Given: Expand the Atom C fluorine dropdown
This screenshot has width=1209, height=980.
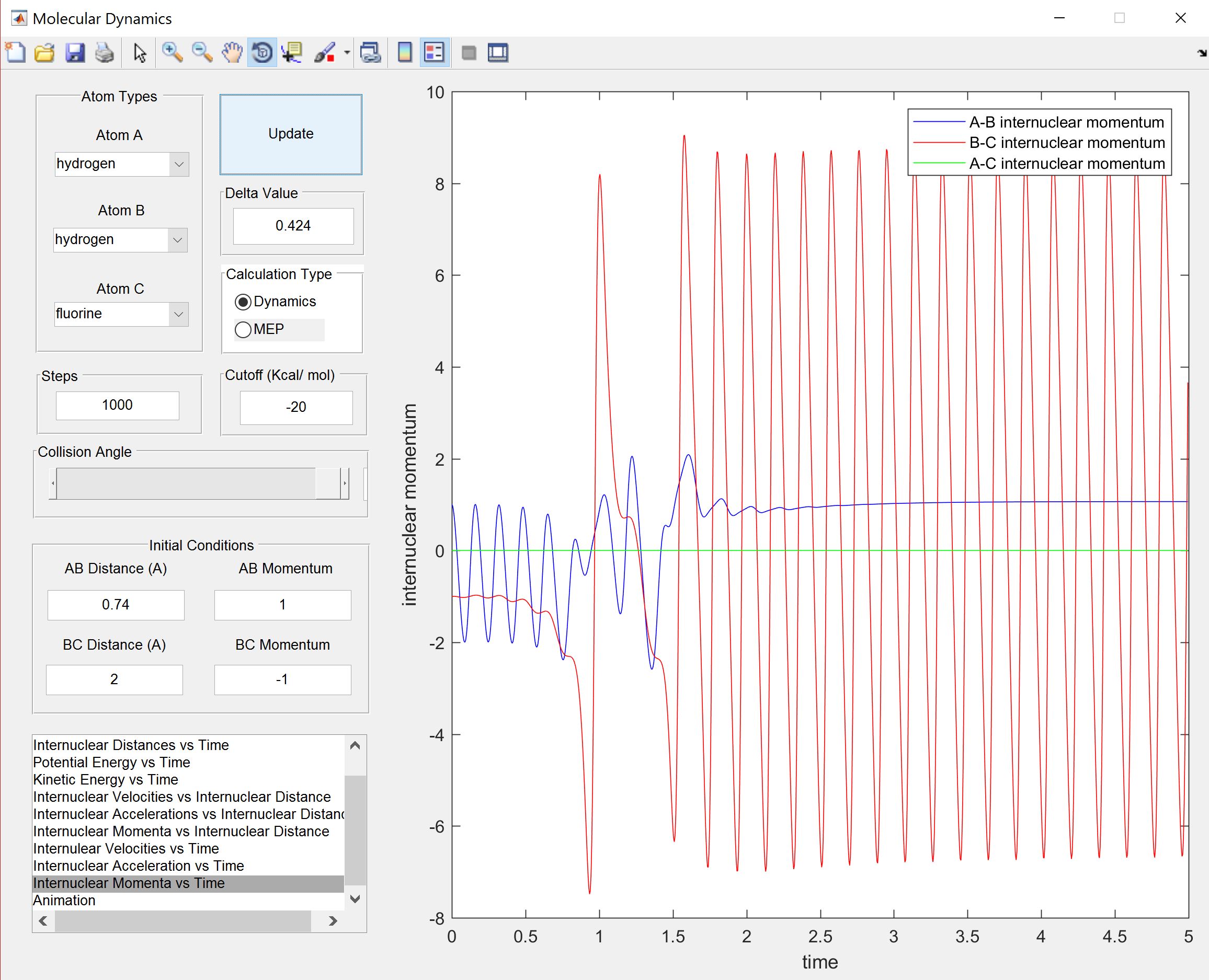Looking at the screenshot, I should pos(178,315).
